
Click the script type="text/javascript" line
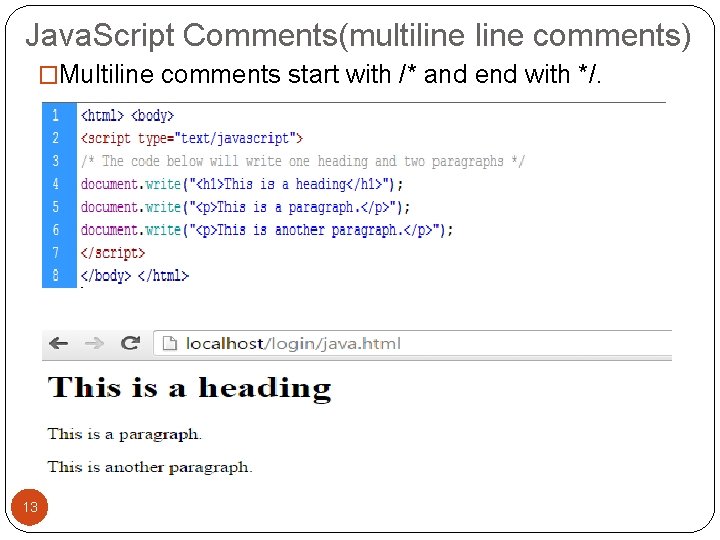coord(192,138)
